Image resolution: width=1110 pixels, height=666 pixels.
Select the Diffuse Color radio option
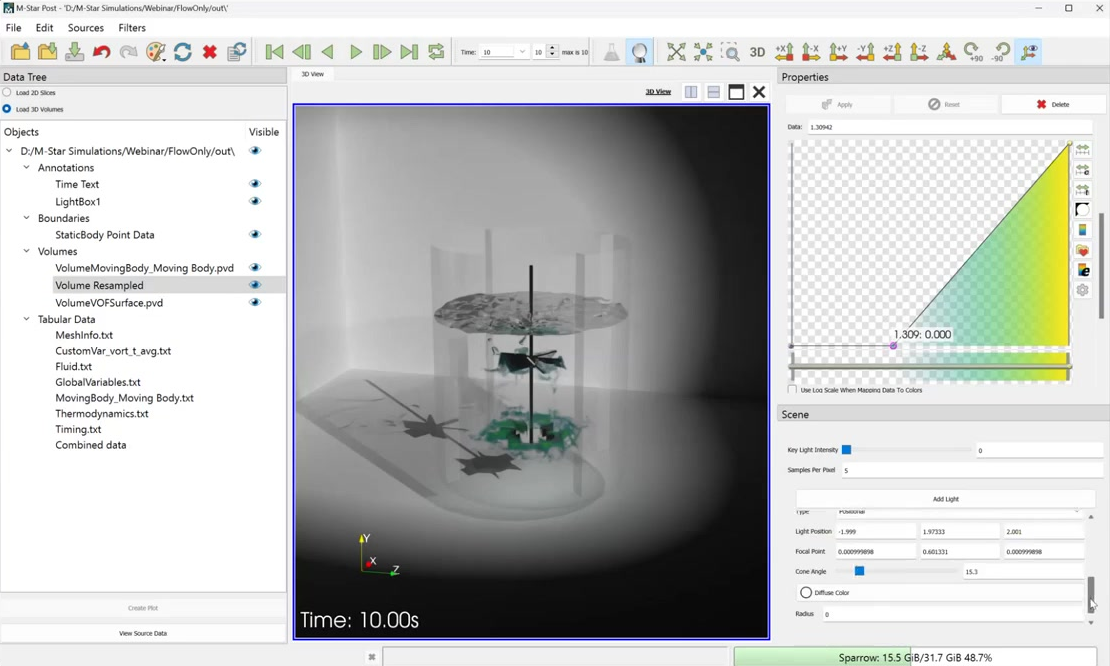point(806,592)
